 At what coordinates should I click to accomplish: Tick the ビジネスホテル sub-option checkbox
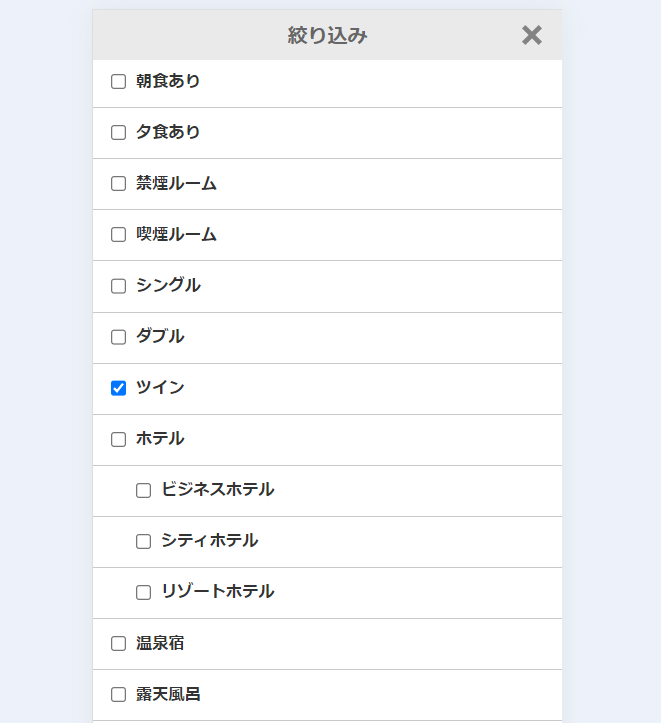[x=143, y=491]
